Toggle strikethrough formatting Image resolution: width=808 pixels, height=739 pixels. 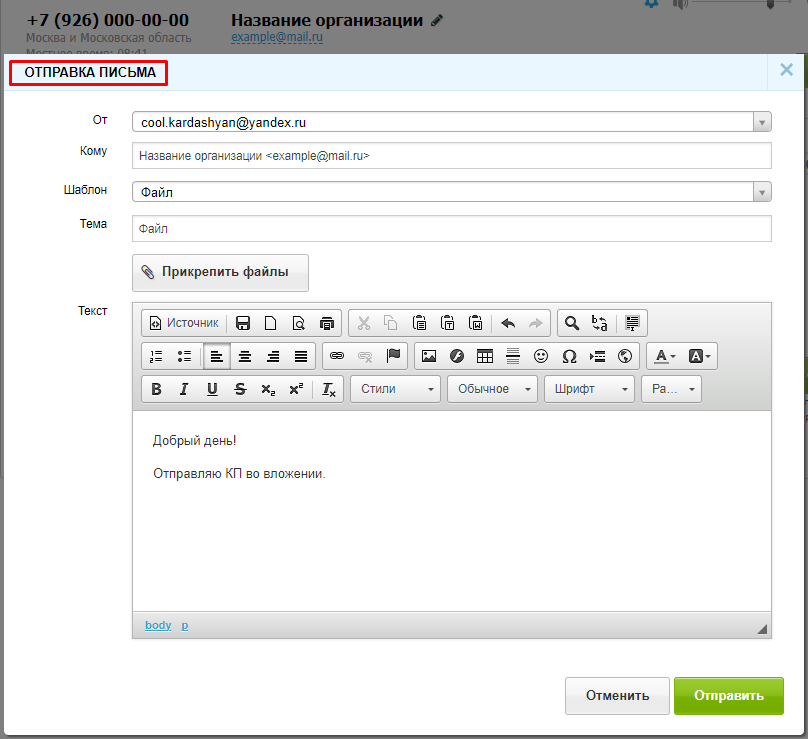pyautogui.click(x=240, y=389)
